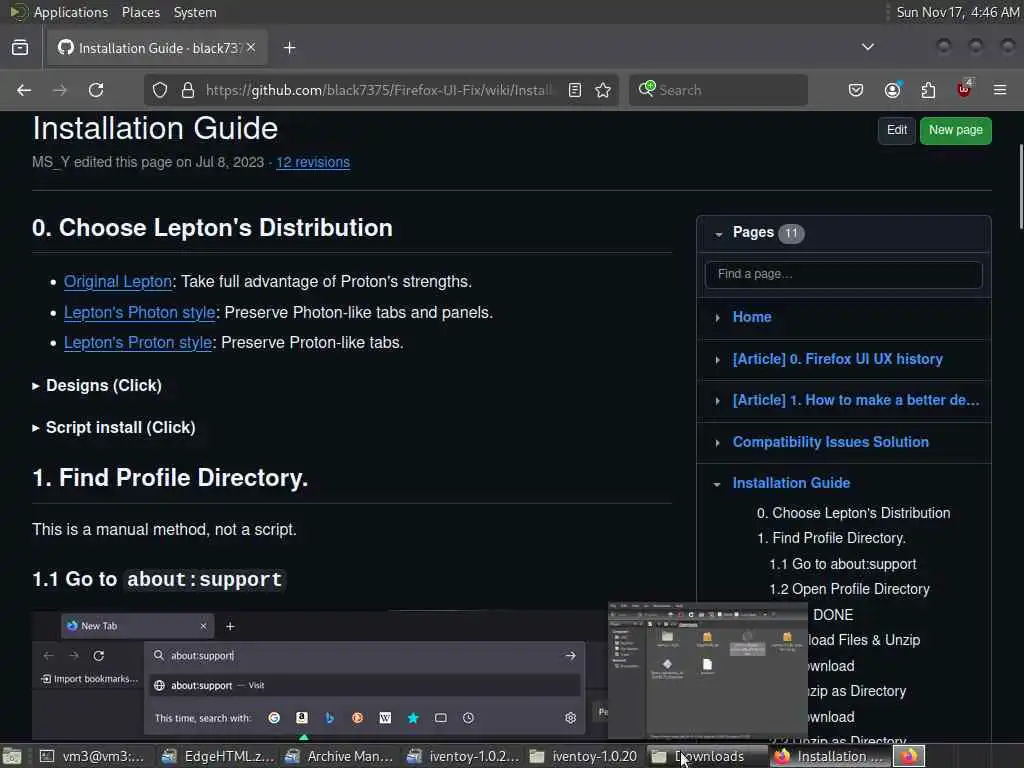Open the Firefox application menu
1024x768 pixels.
[1000, 90]
